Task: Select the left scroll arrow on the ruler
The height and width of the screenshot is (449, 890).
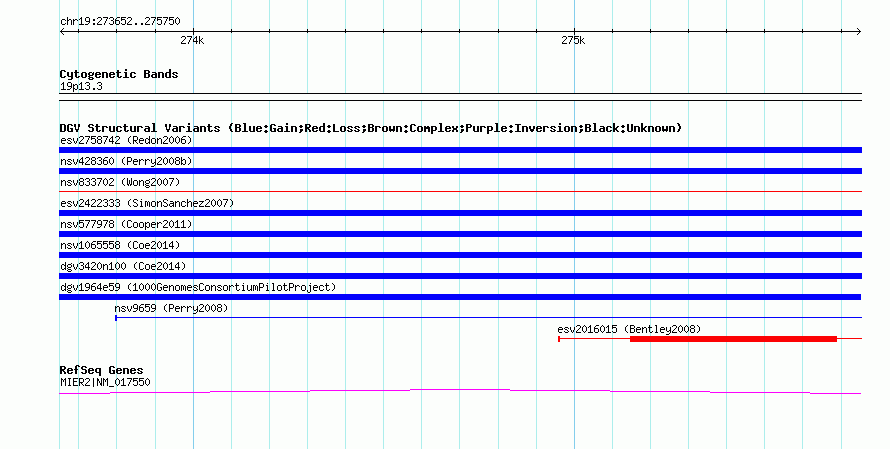Action: click(x=63, y=32)
